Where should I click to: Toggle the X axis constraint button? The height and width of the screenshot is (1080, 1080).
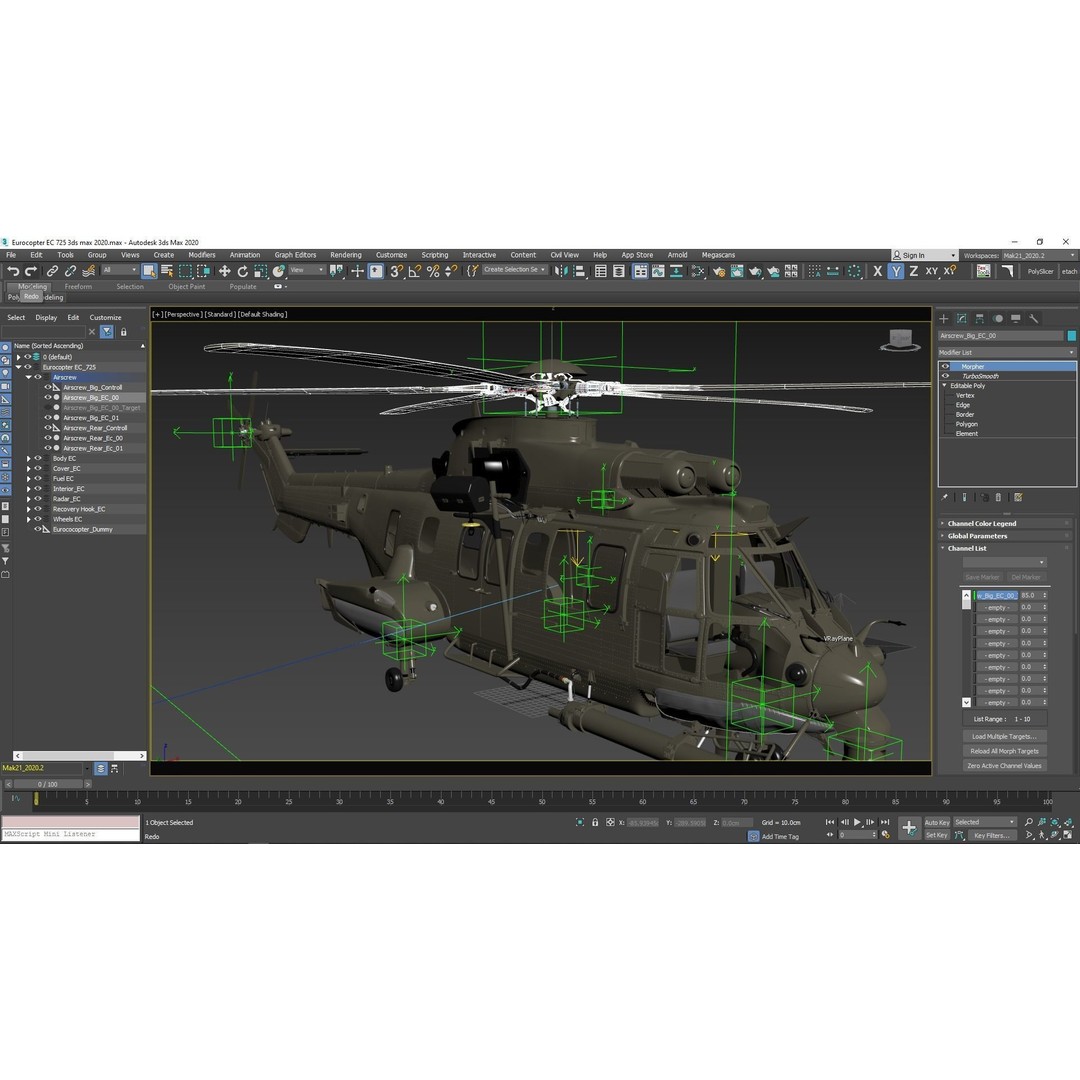coord(878,271)
